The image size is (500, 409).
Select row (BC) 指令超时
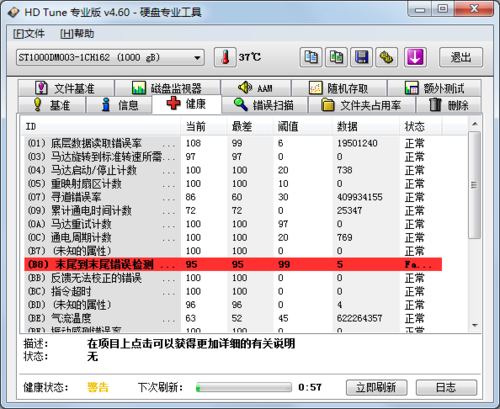click(x=233, y=291)
